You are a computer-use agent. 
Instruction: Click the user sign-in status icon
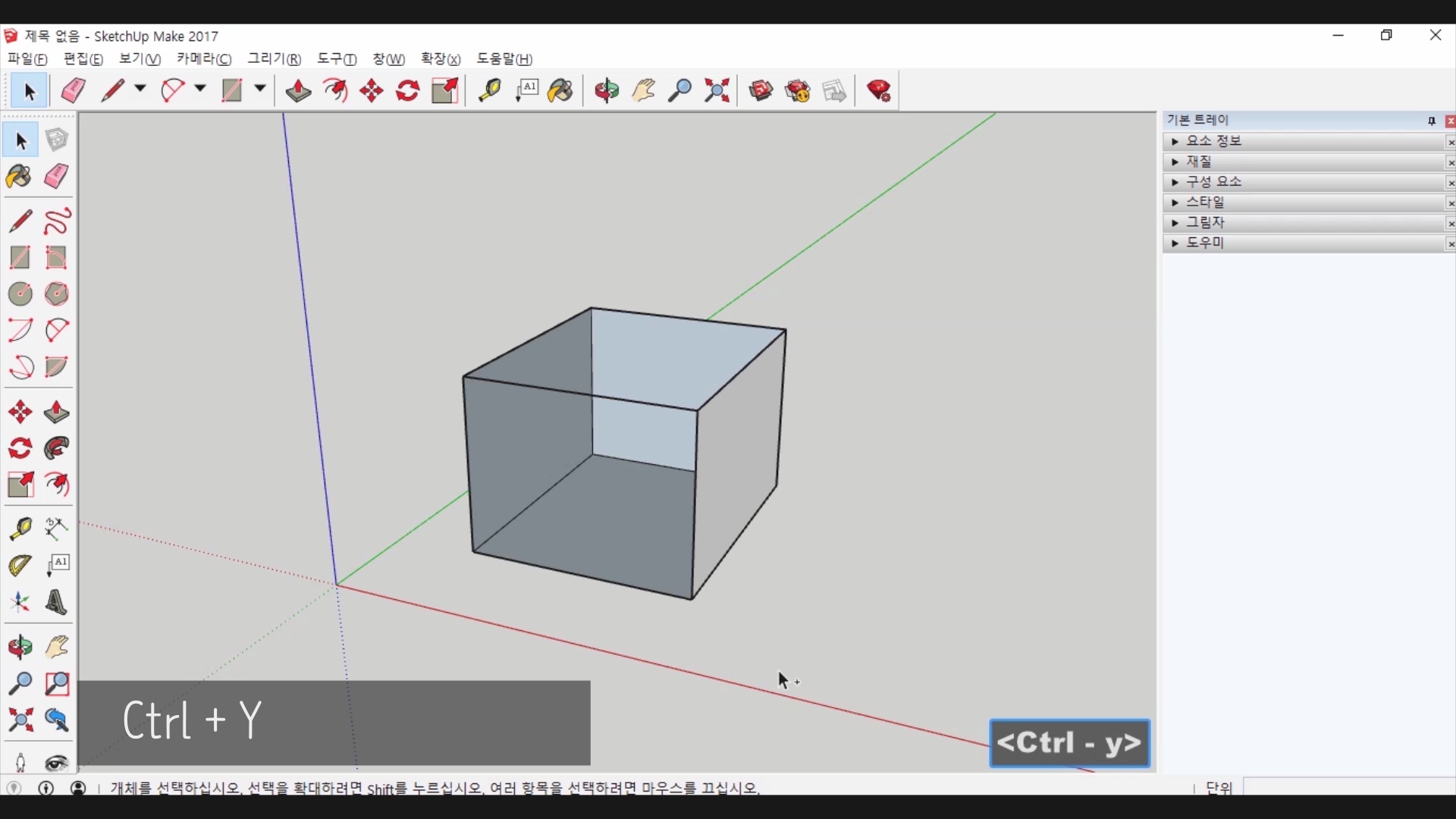pos(78,788)
